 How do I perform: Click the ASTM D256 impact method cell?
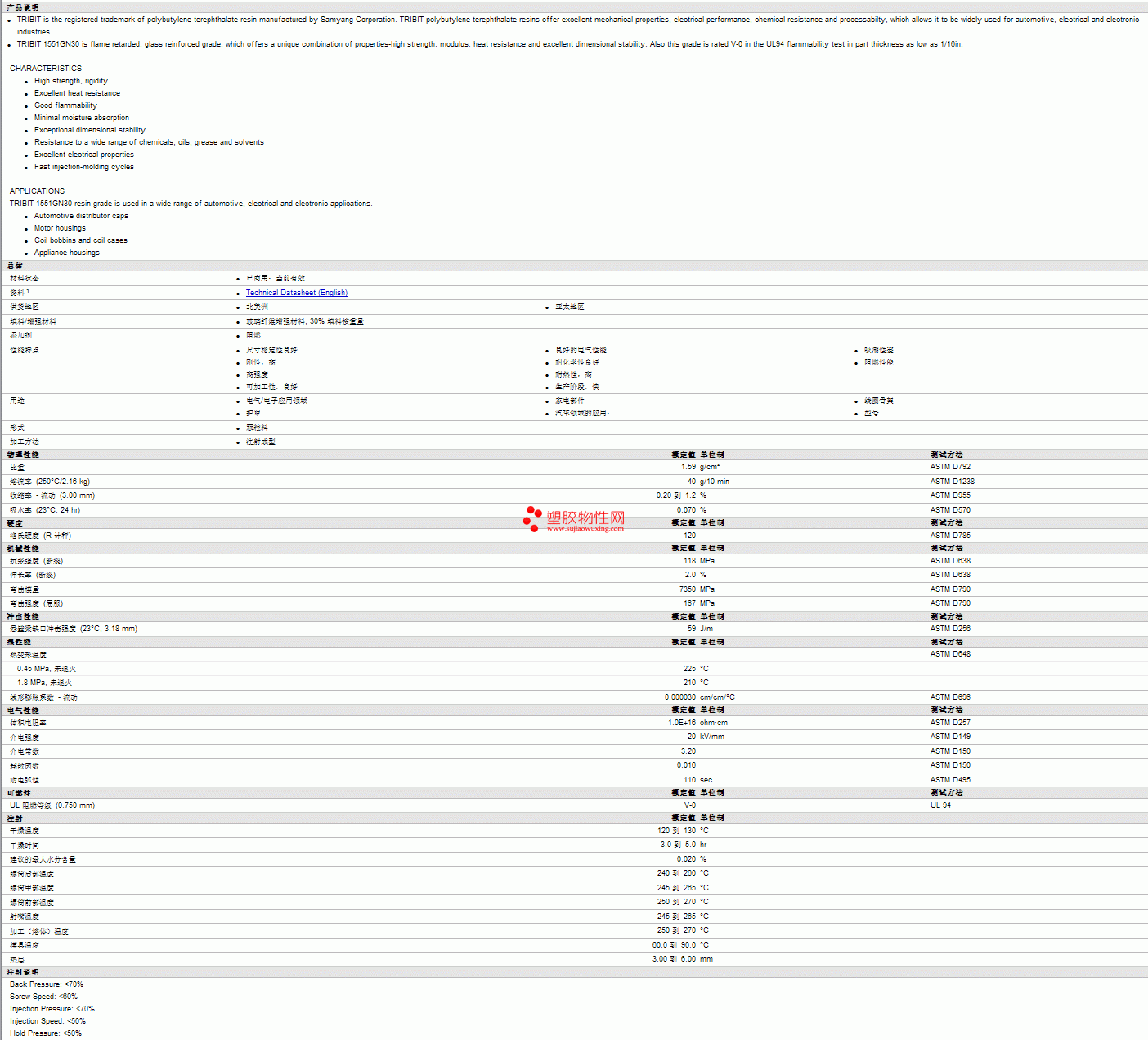[x=950, y=629]
